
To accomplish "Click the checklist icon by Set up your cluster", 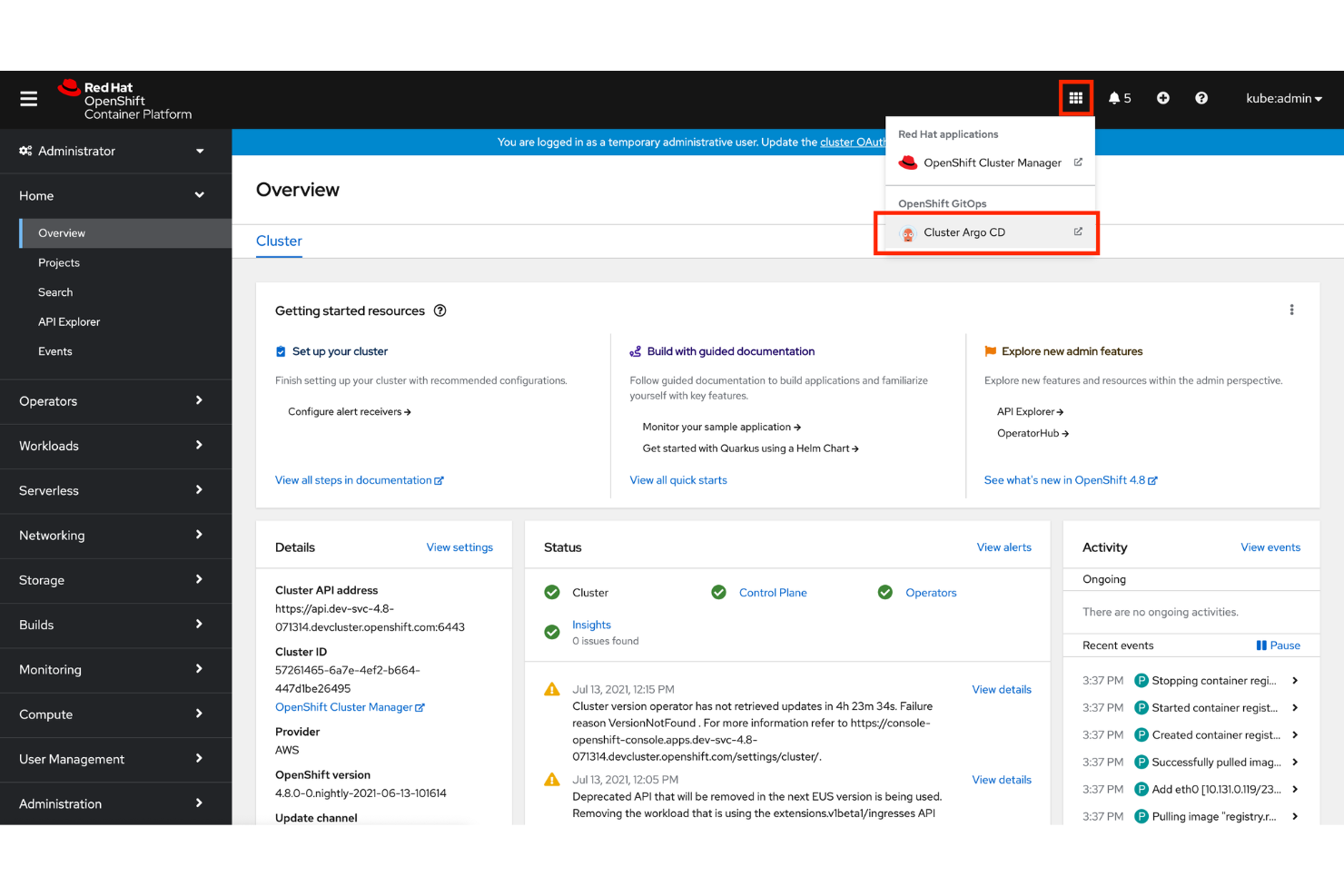I will 282,351.
